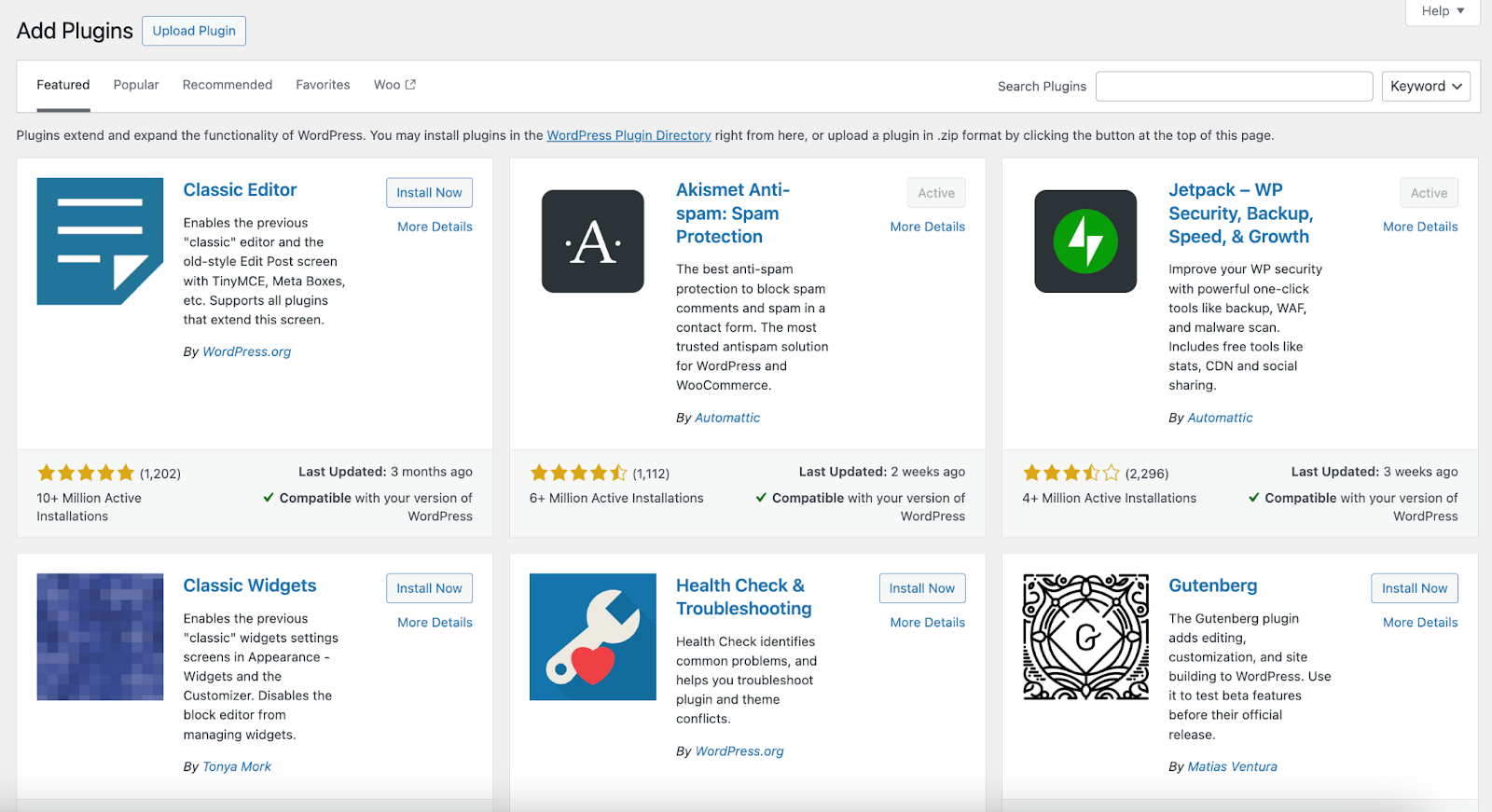Open the WordPress Plugin Directory link
This screenshot has height=812, width=1492.
pyautogui.click(x=629, y=135)
